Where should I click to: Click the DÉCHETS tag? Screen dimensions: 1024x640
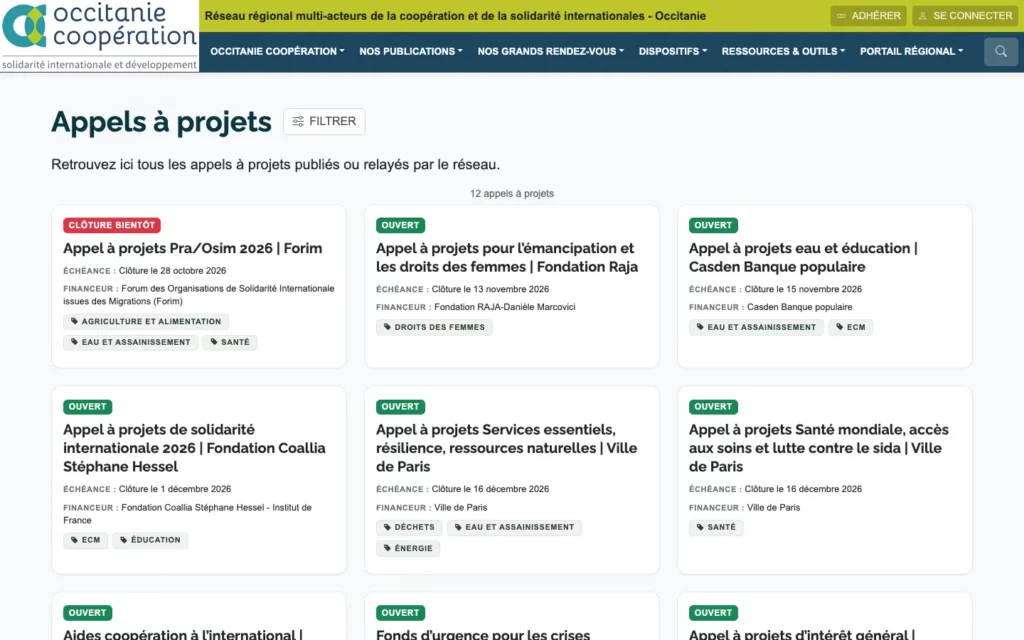click(x=409, y=527)
